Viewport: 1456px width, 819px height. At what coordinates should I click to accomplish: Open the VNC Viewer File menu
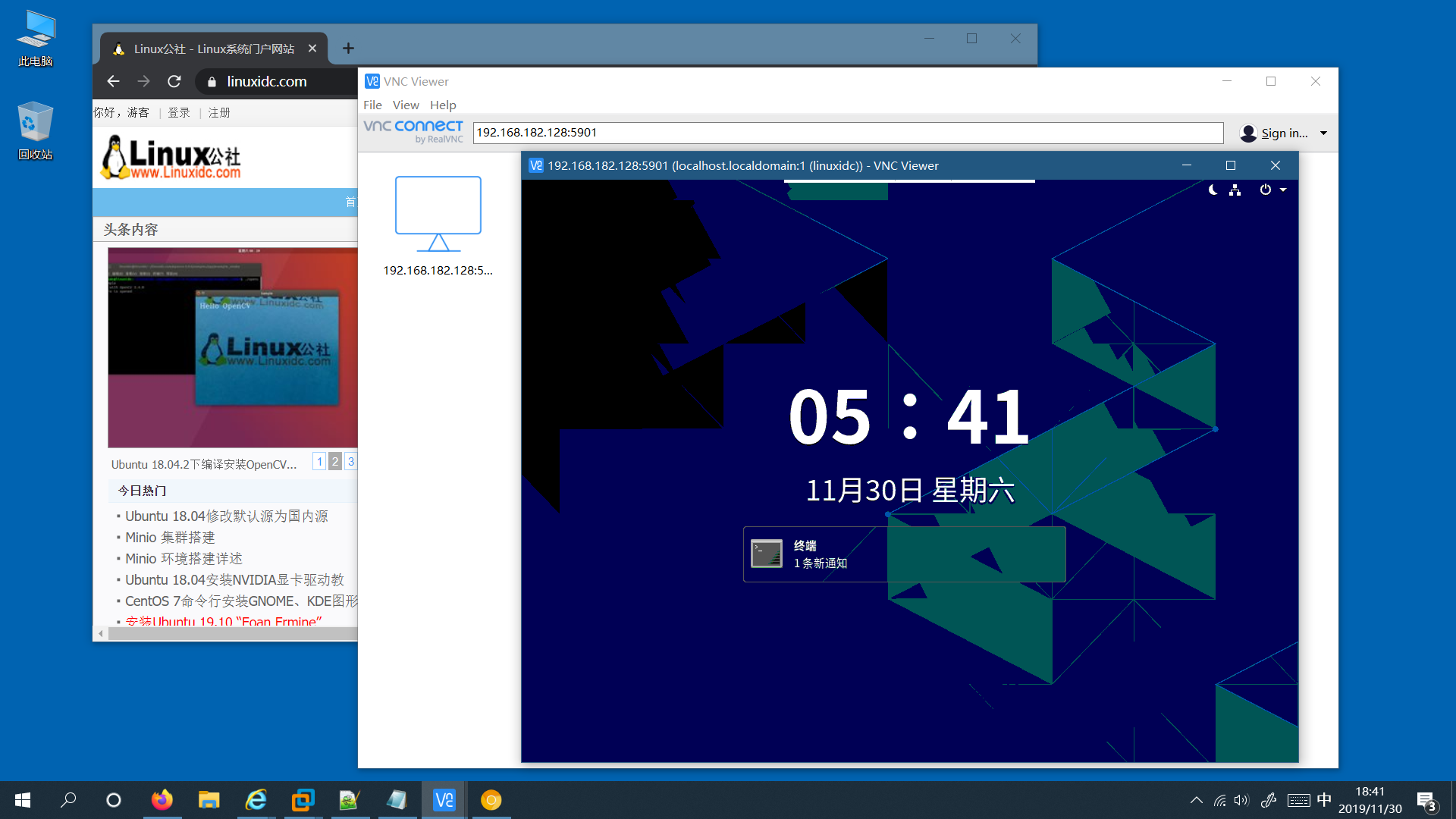(x=372, y=104)
